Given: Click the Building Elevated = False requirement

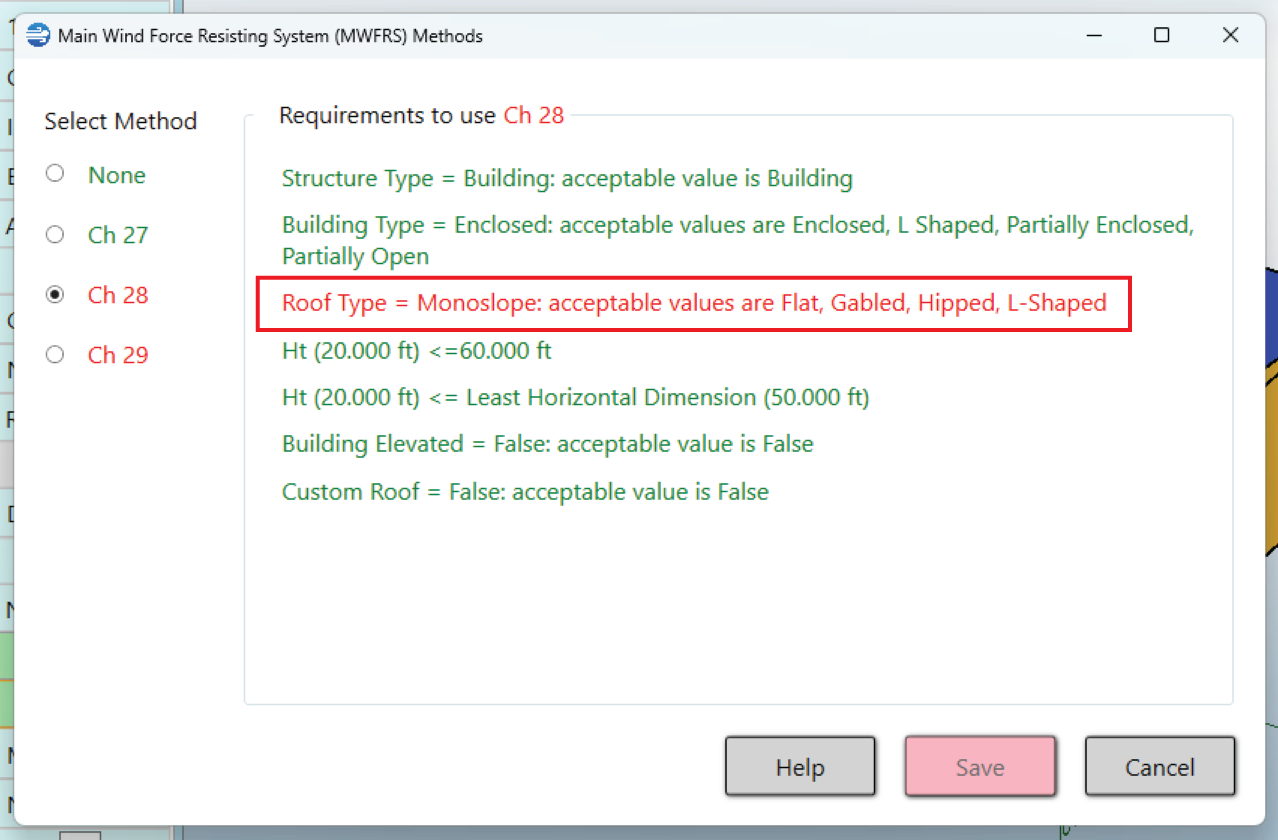Looking at the screenshot, I should click(547, 444).
